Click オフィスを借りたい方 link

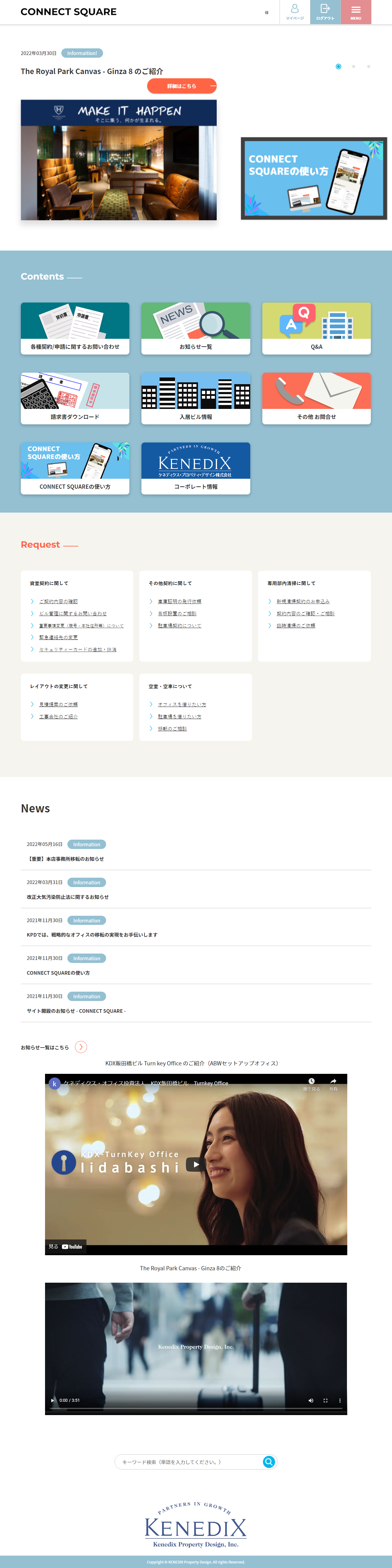(x=182, y=704)
